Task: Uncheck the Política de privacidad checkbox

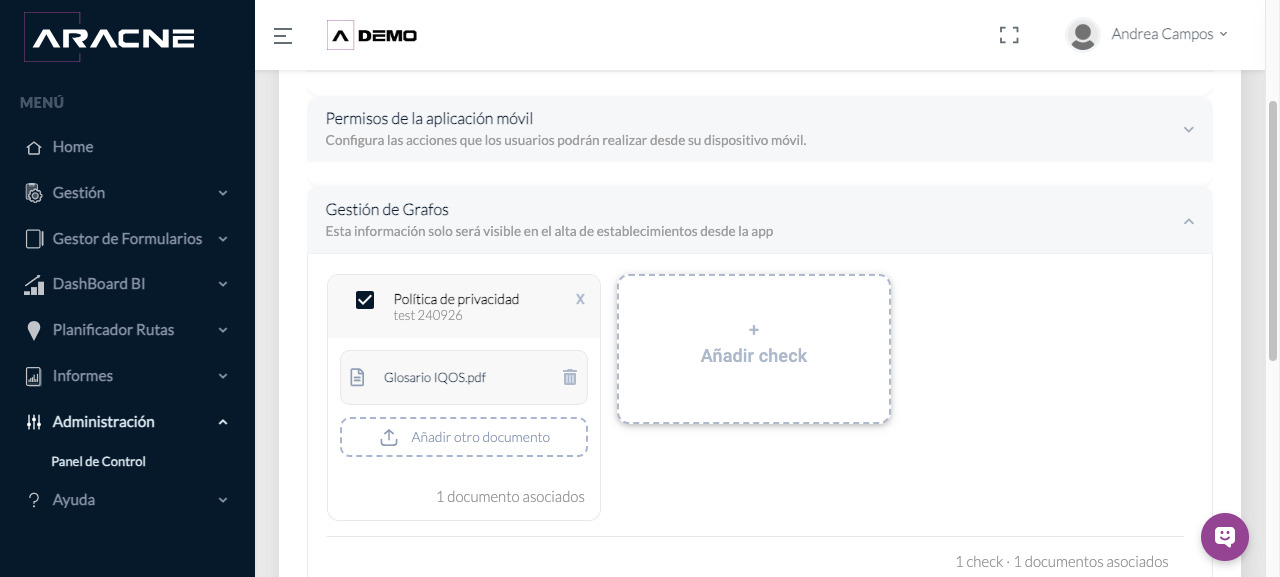Action: click(365, 300)
